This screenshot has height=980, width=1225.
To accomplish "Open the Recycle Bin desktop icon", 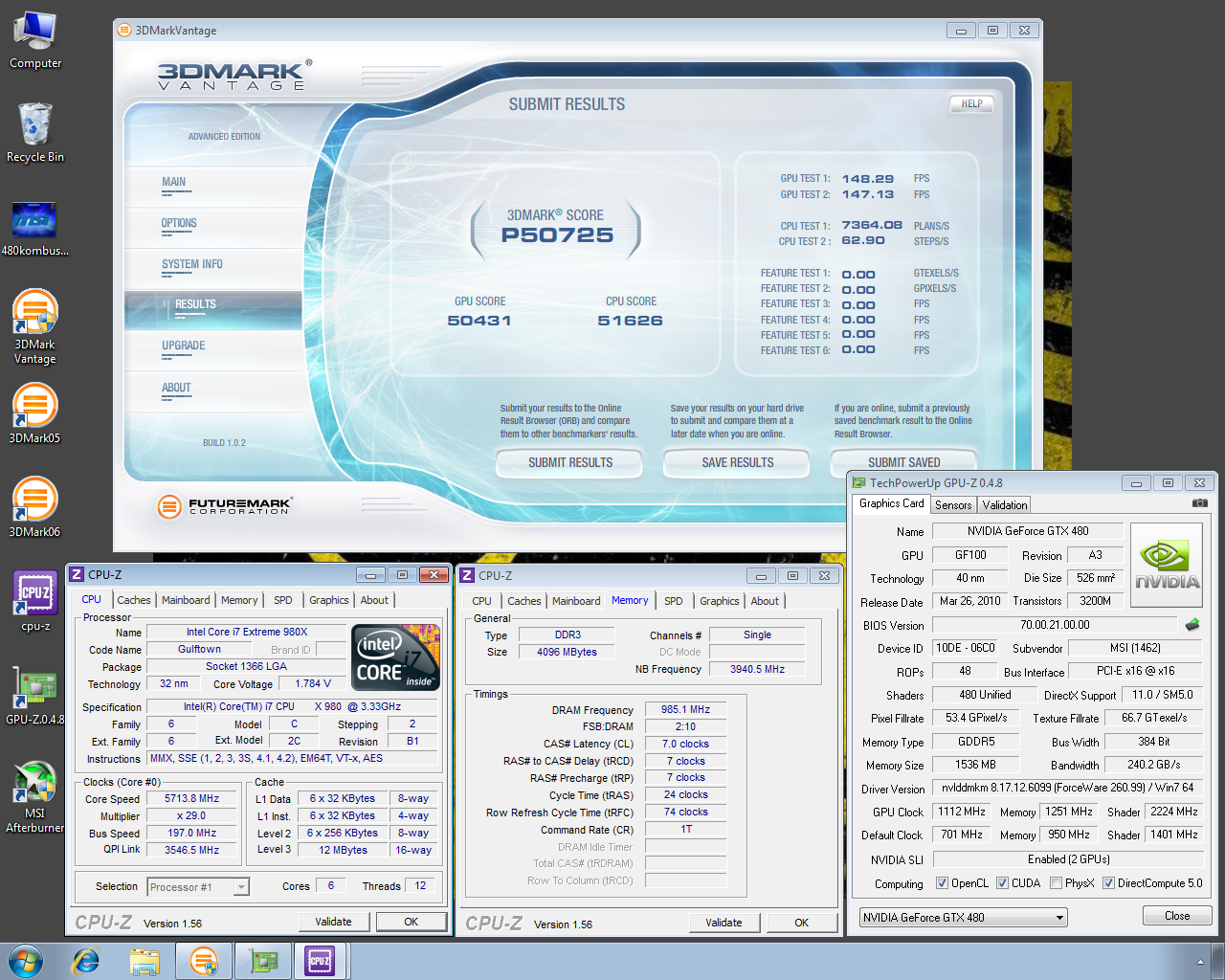I will pos(35,132).
